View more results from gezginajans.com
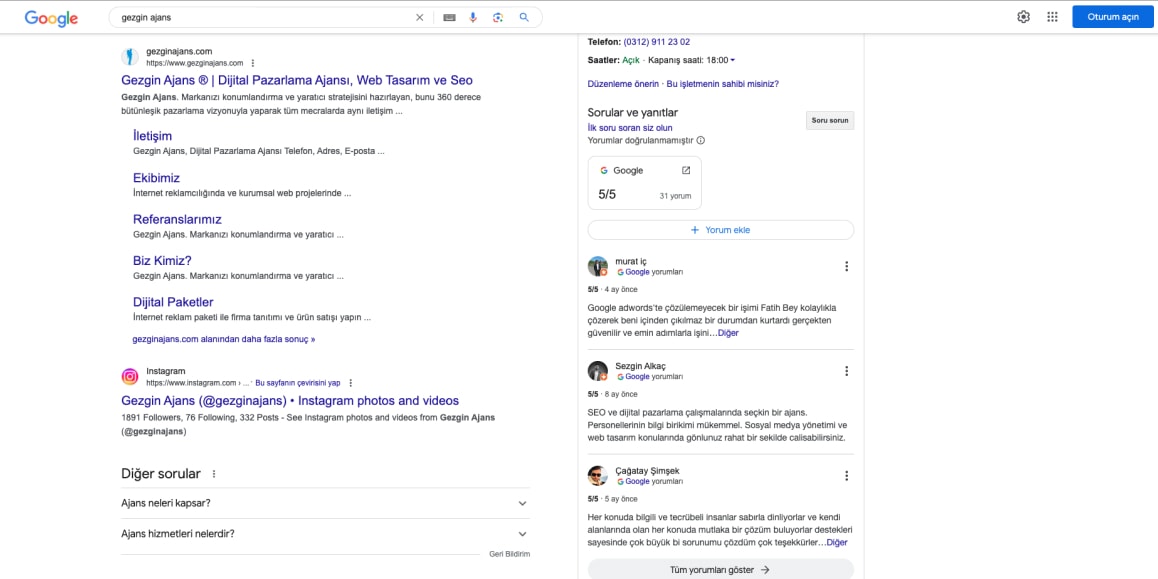The image size is (1158, 579). tap(224, 340)
